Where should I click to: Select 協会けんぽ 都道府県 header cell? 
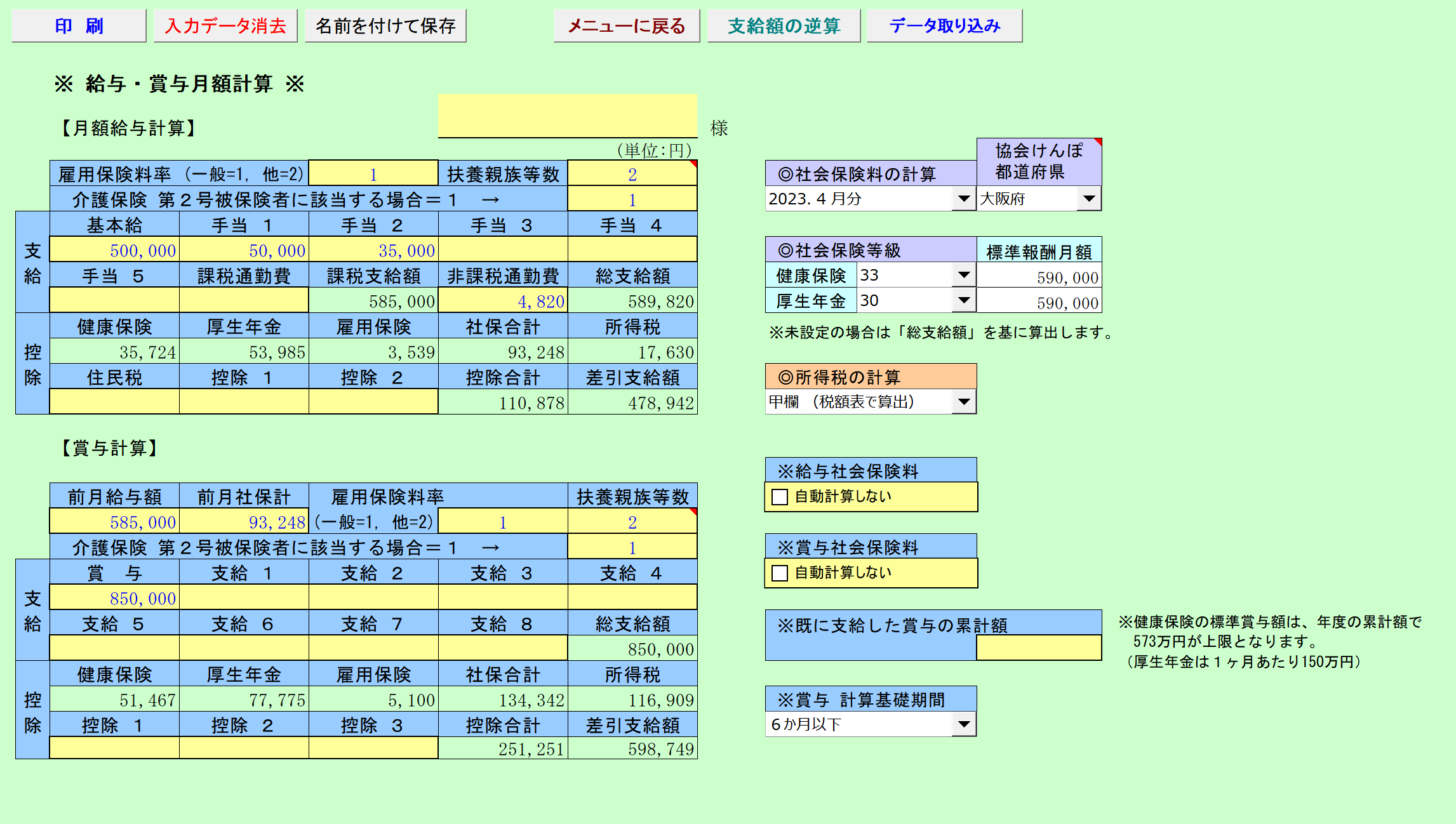point(1039,162)
